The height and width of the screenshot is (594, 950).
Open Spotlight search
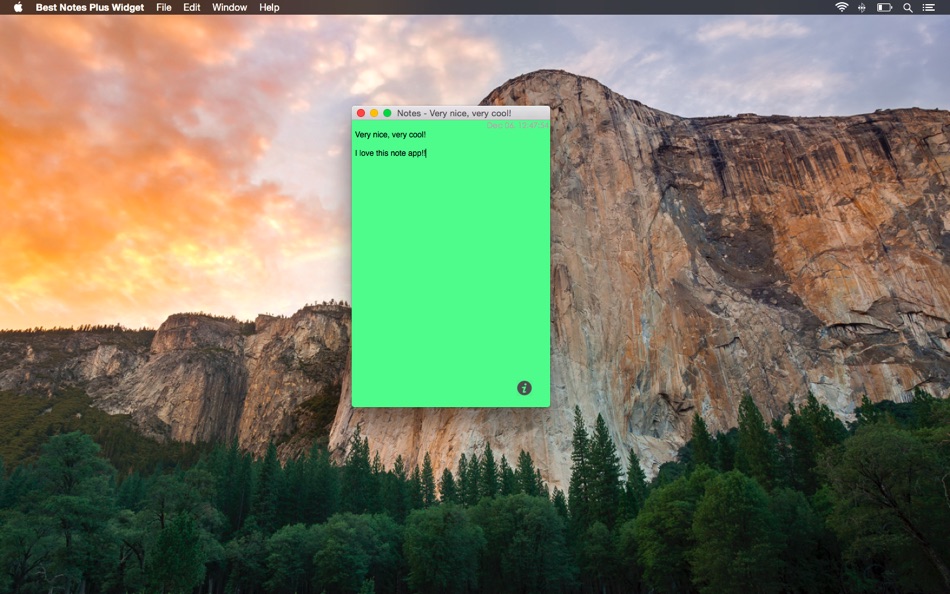[908, 7]
